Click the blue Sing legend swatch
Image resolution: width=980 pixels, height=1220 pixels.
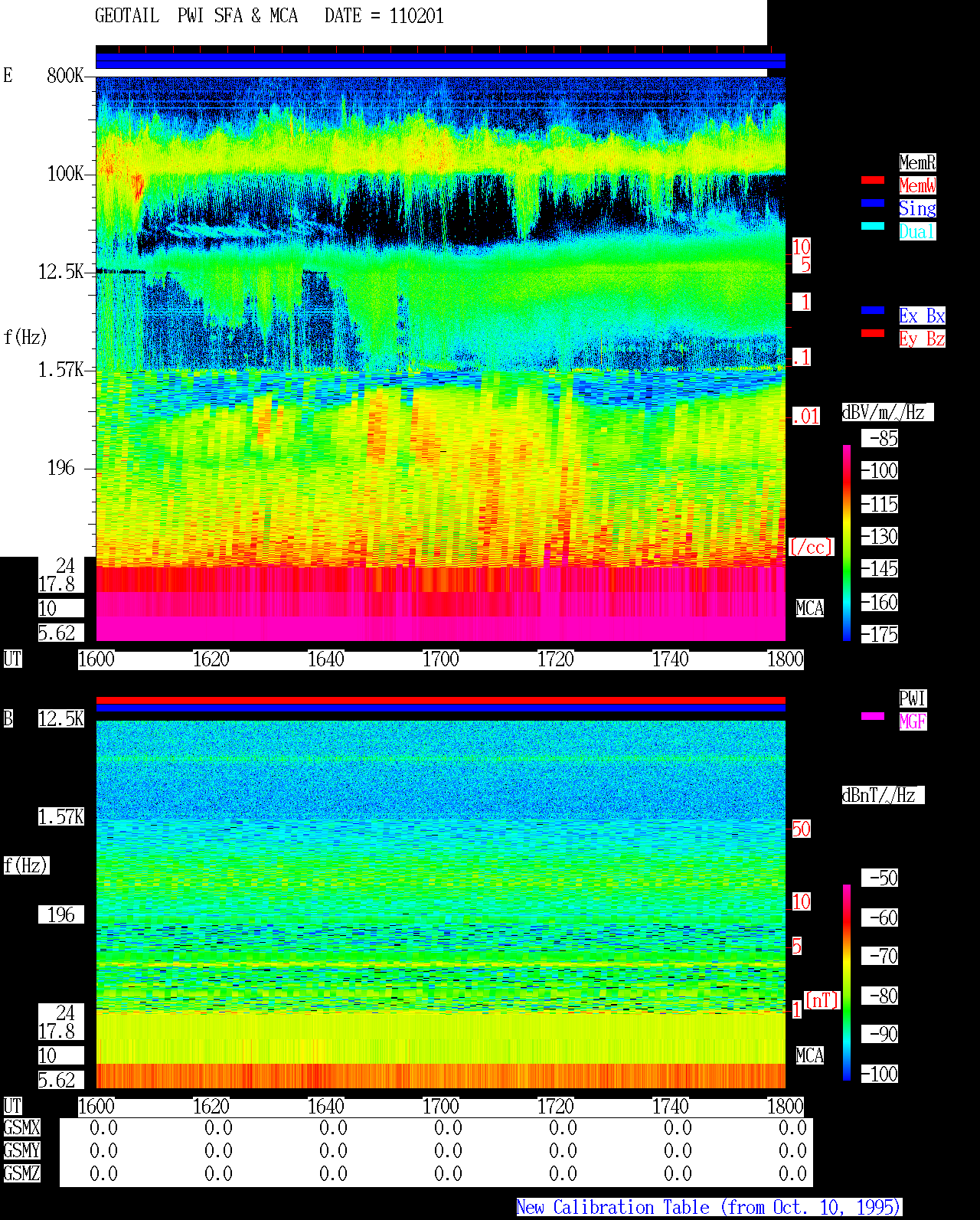(x=873, y=203)
